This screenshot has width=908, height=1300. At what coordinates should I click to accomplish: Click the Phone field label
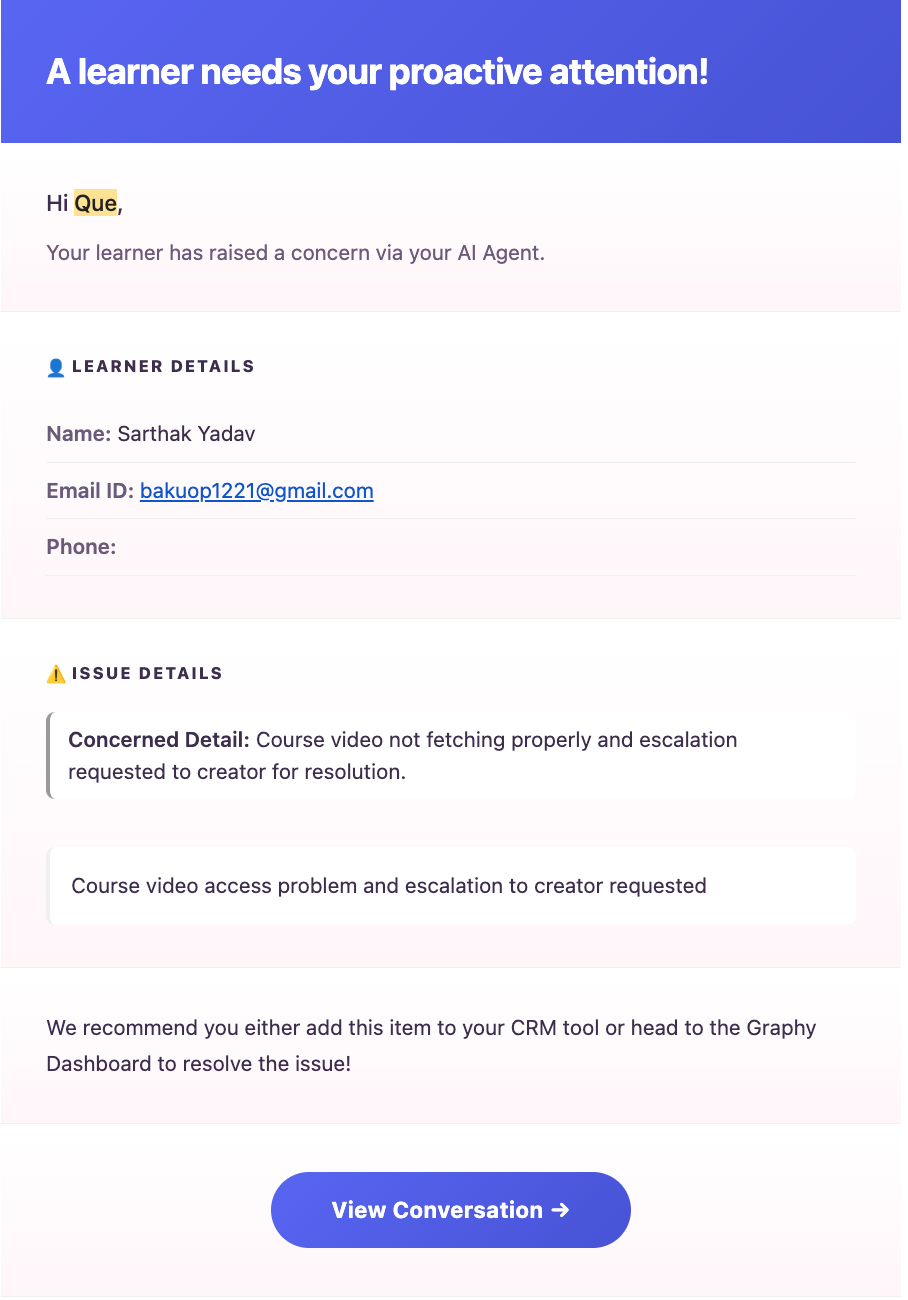(81, 547)
